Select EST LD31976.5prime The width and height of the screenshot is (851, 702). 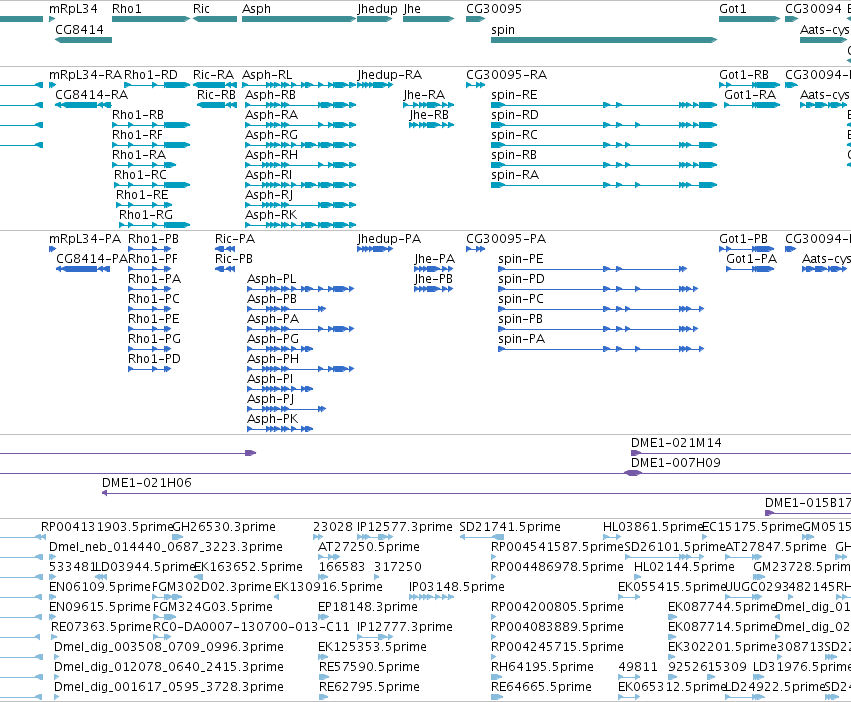801,667
